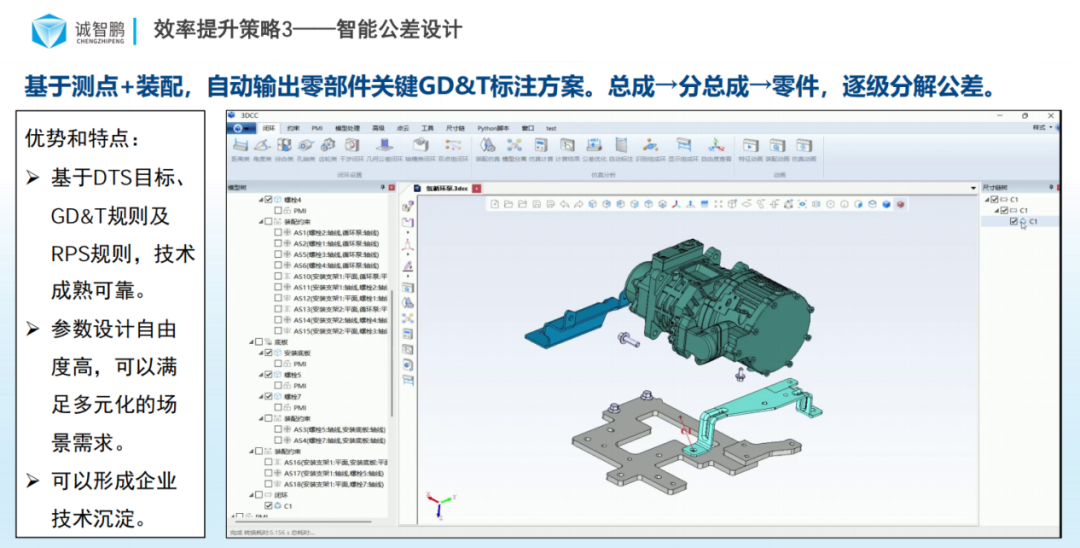Switch to the 模型处理 ribbon tab
Image resolution: width=1080 pixels, height=548 pixels.
click(347, 128)
